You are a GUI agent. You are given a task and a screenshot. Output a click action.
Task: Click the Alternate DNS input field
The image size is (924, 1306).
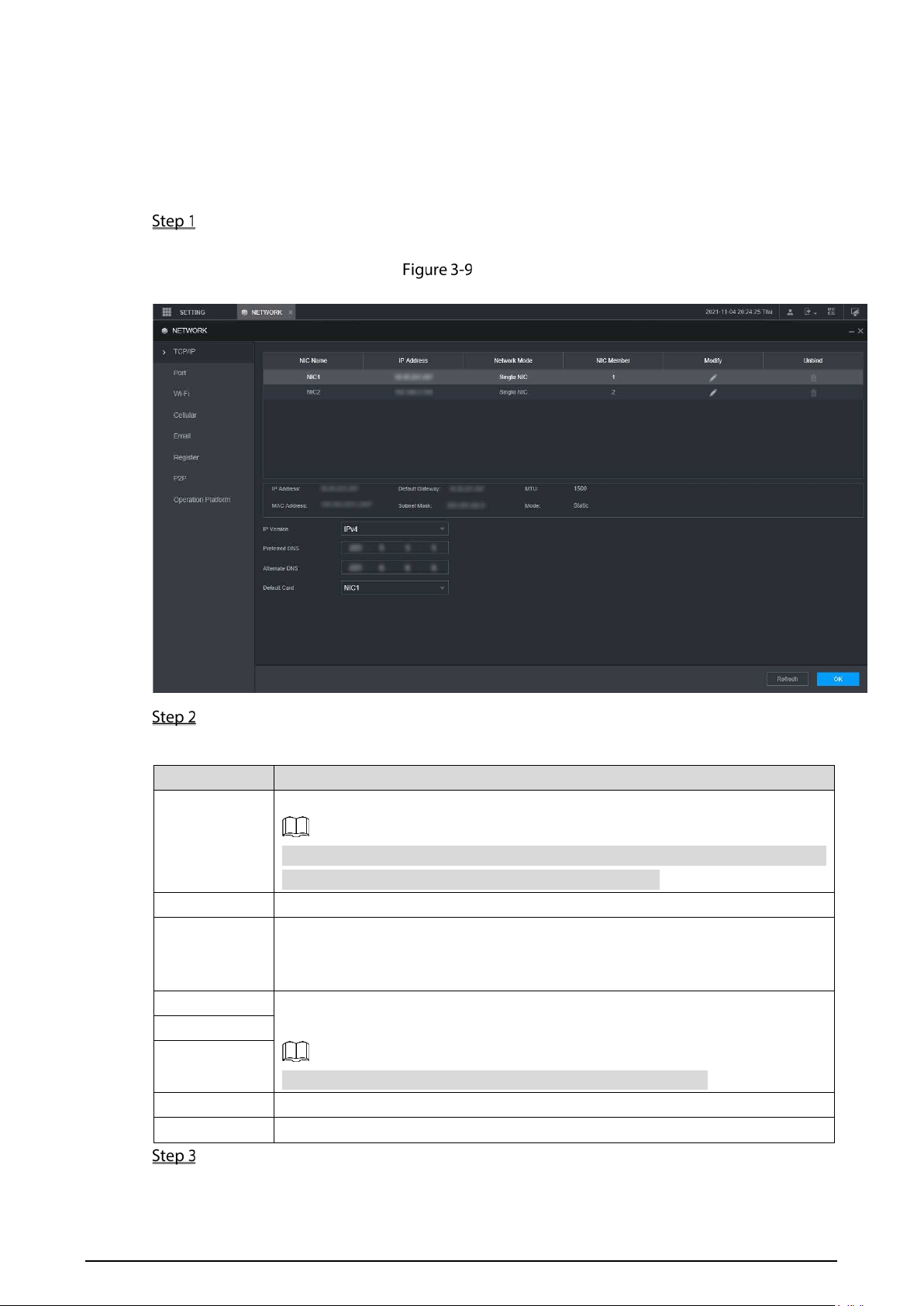point(395,567)
